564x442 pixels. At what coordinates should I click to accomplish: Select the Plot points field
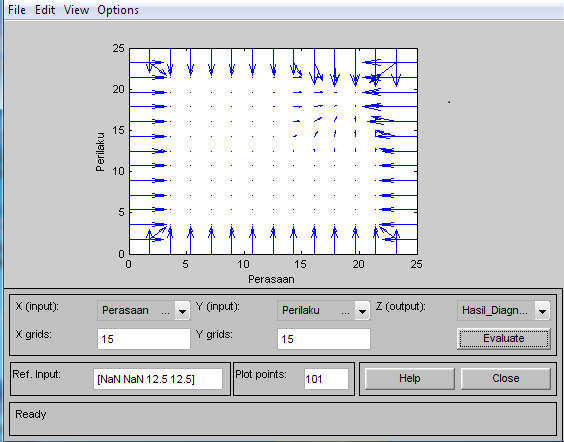[x=326, y=379]
